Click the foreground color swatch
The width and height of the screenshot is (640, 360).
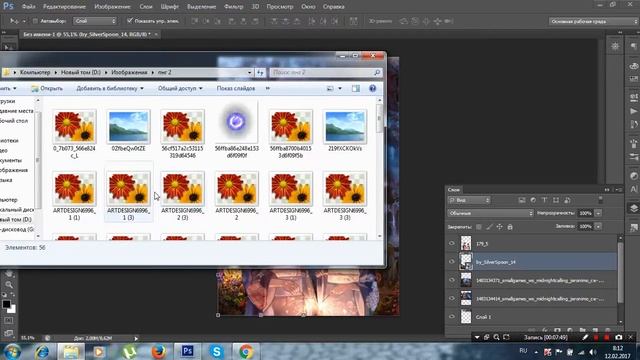click(x=6, y=304)
